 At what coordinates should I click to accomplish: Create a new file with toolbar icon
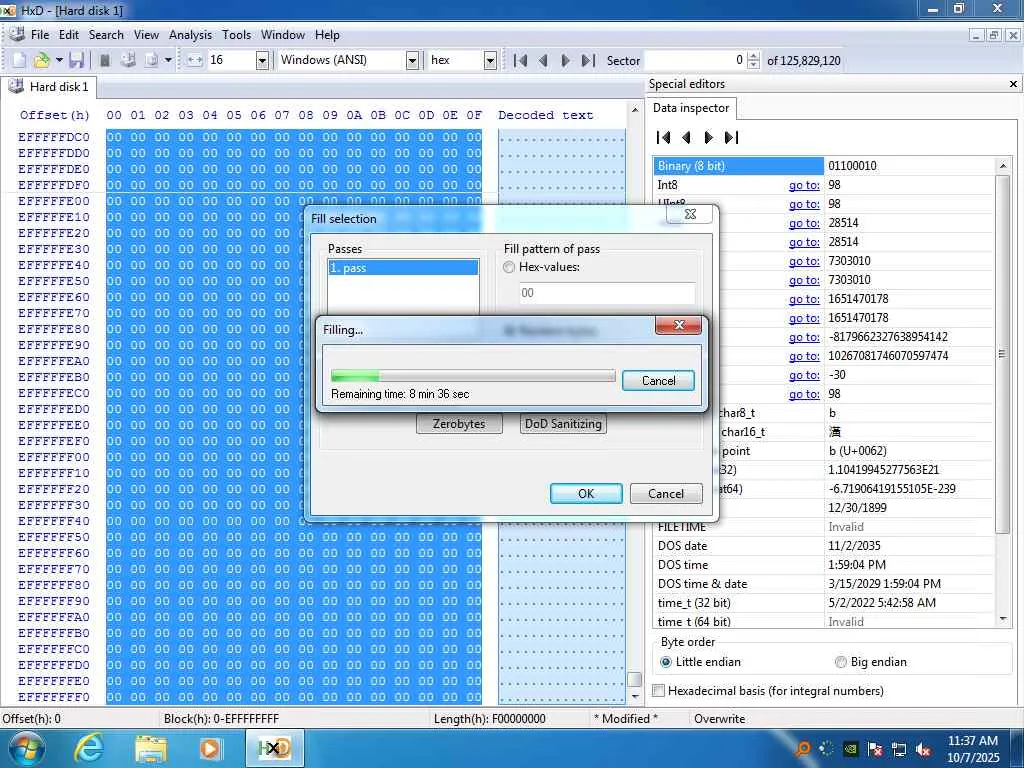[19, 60]
